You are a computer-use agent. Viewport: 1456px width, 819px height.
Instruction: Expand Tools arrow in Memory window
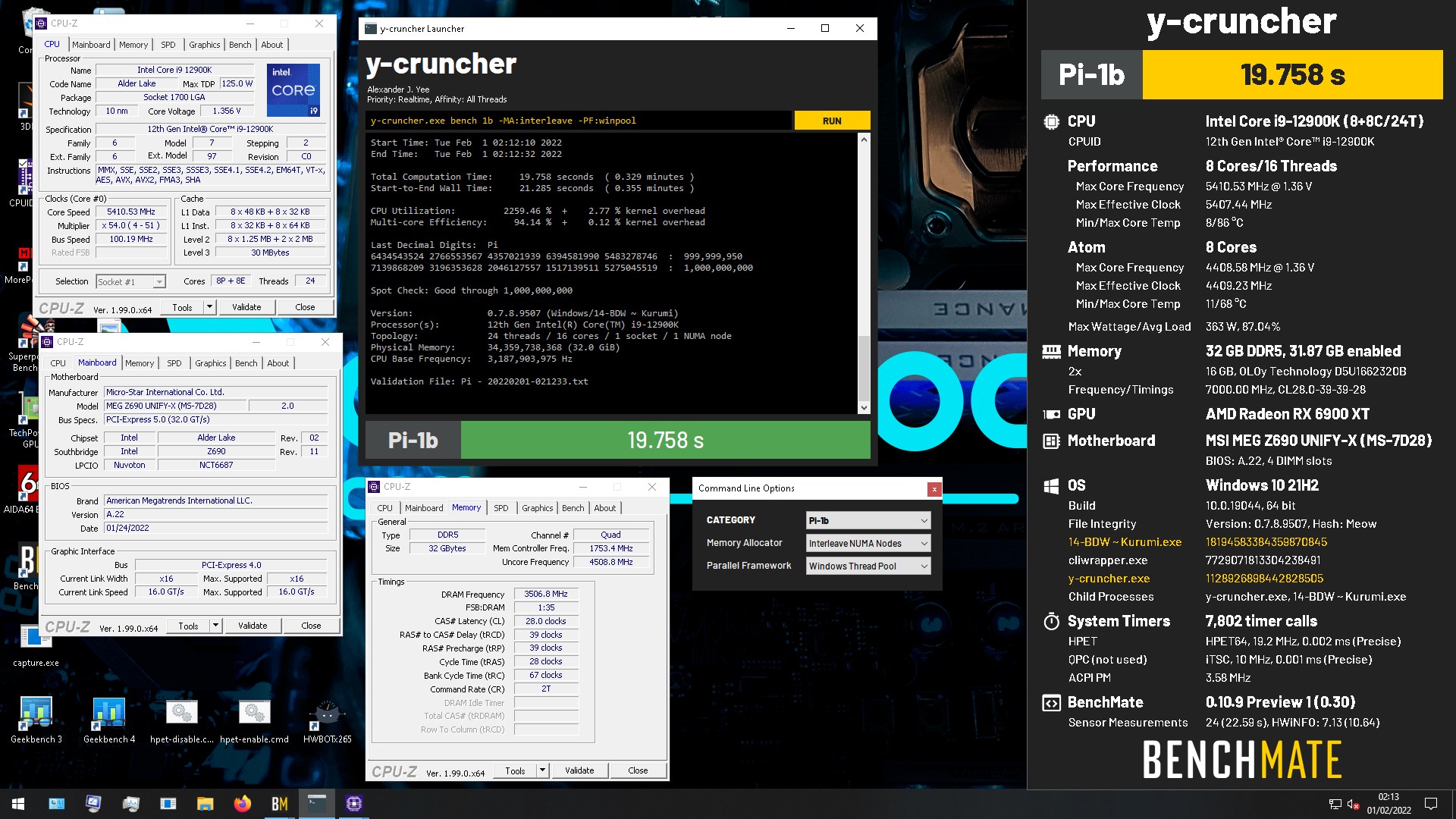[x=542, y=770]
